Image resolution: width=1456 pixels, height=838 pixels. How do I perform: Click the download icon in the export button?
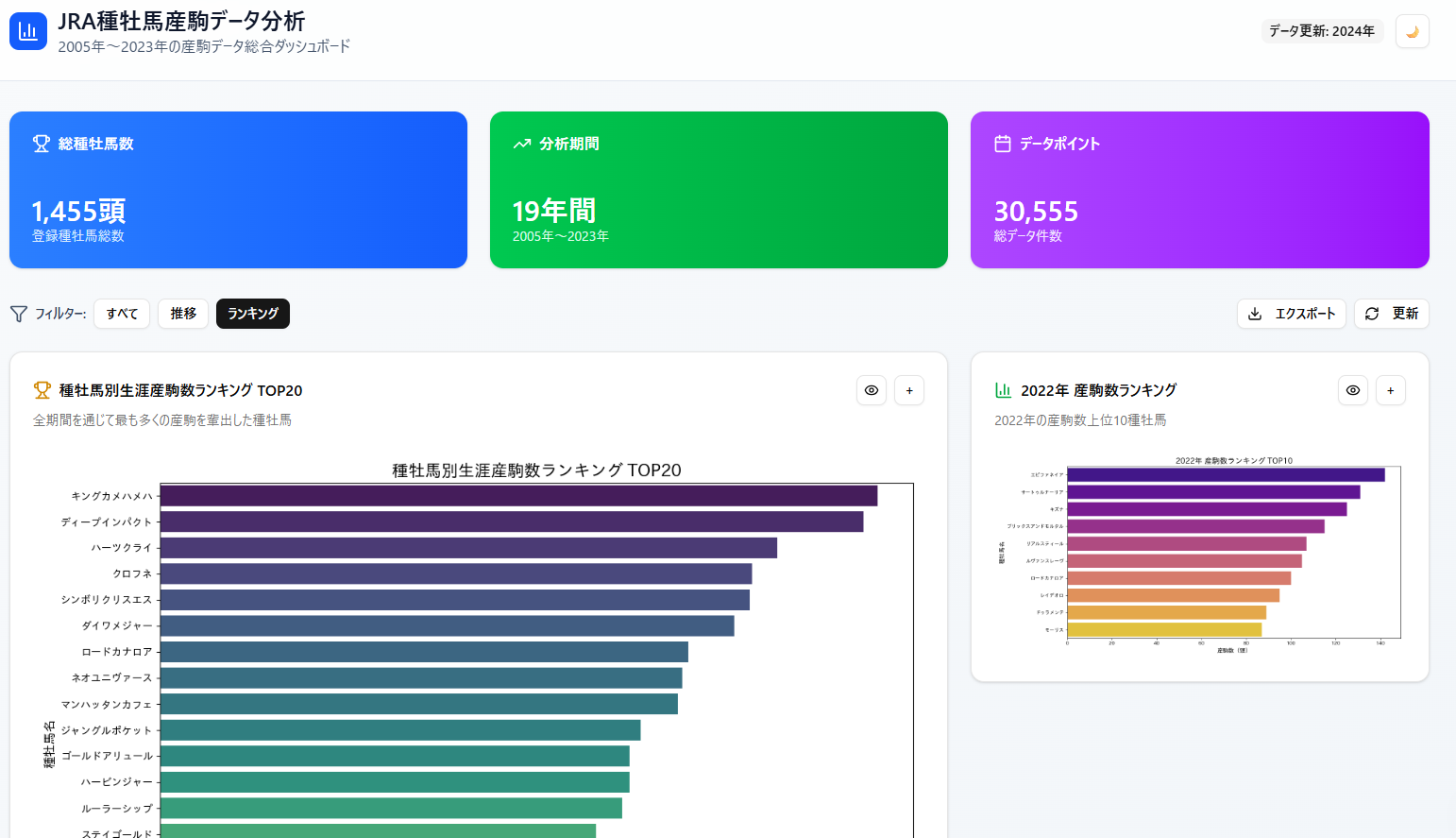coord(1255,314)
